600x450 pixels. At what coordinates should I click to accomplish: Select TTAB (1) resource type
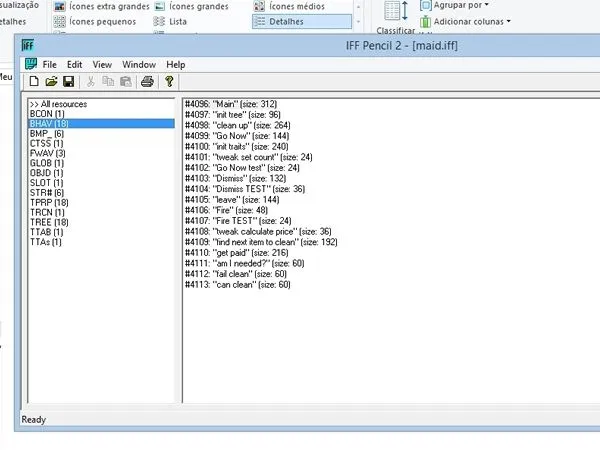(101, 232)
